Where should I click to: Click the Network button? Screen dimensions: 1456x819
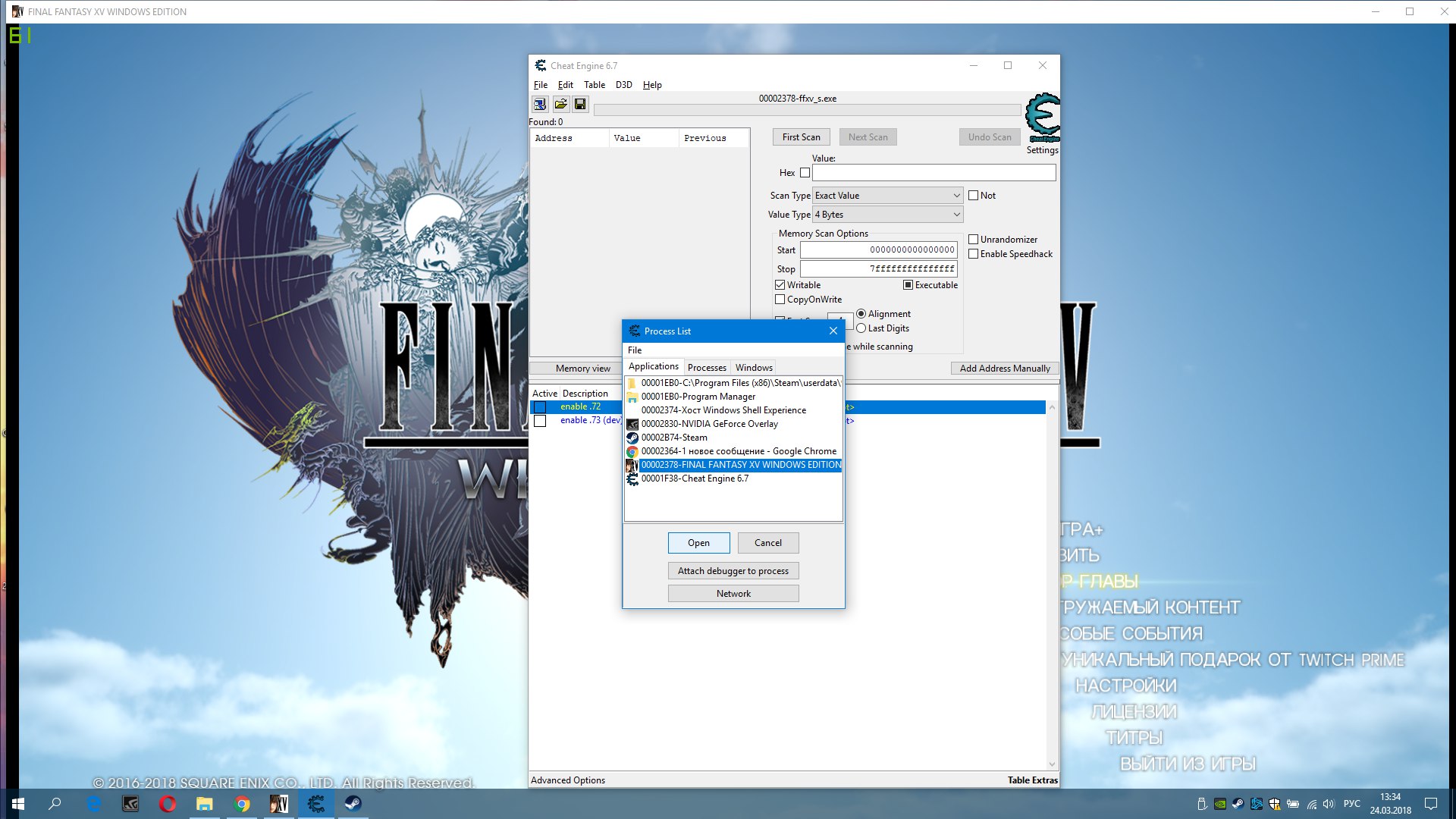point(733,594)
